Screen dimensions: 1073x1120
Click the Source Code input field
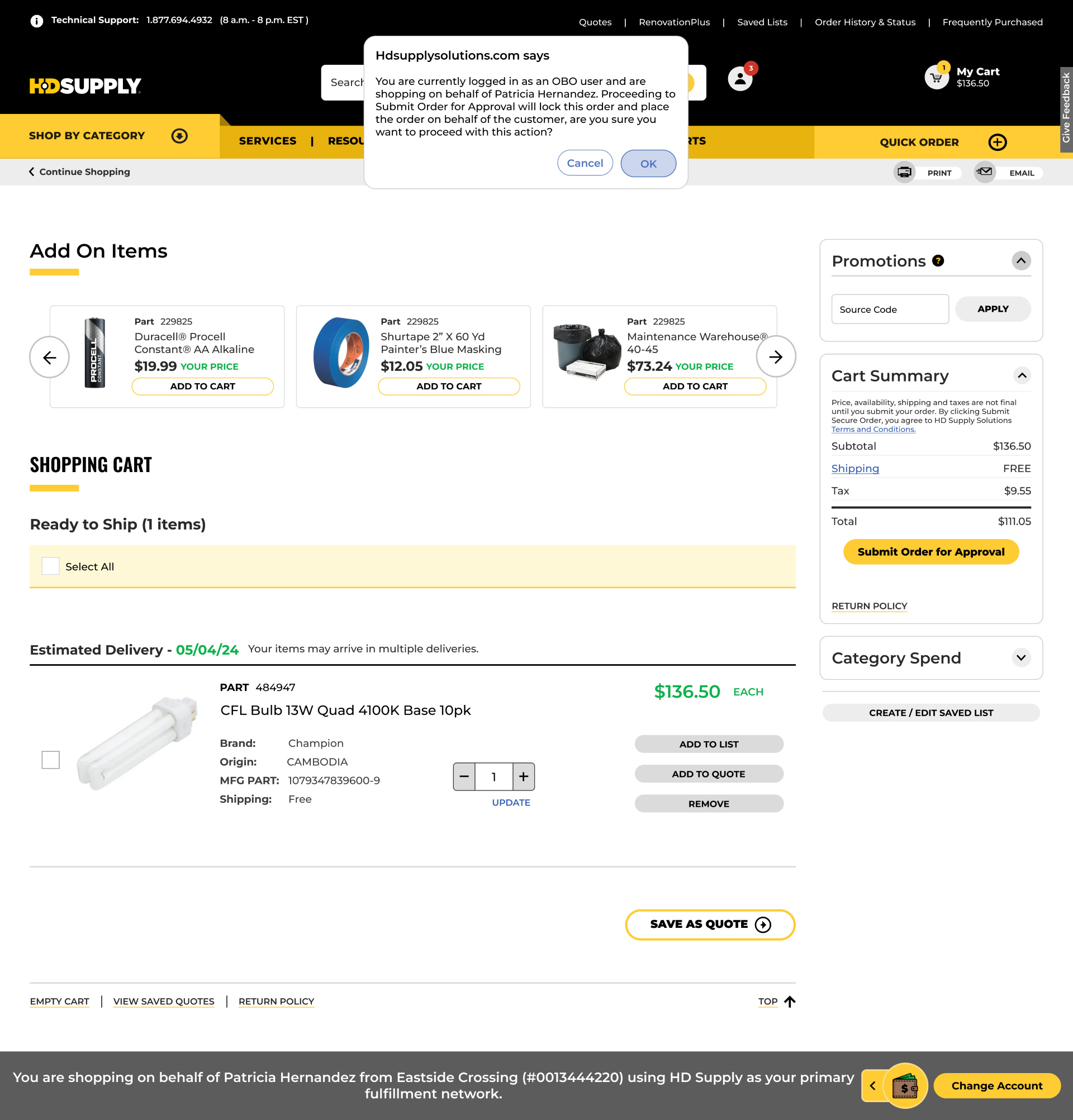click(890, 309)
